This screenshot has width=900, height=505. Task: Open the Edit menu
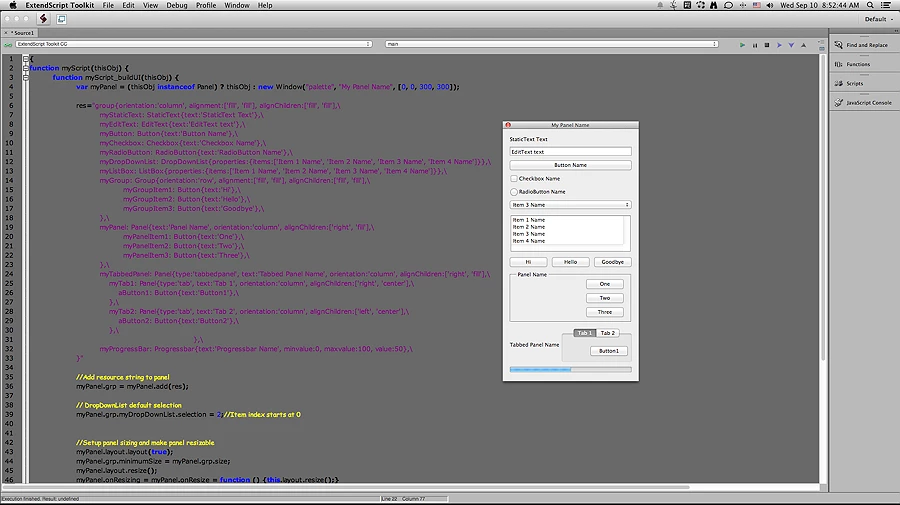[x=128, y=5]
